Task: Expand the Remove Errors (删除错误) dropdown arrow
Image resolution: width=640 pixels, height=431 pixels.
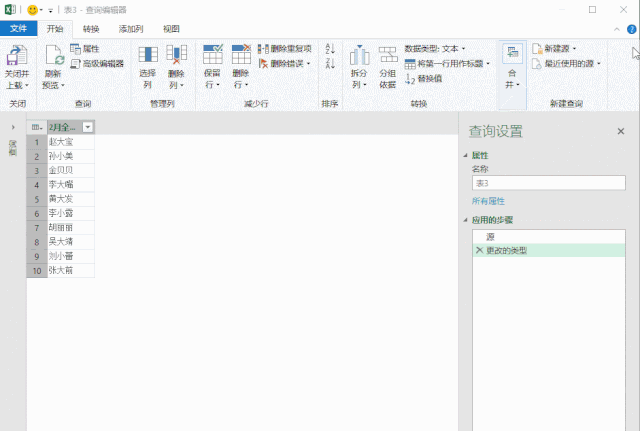Action: pos(309,64)
